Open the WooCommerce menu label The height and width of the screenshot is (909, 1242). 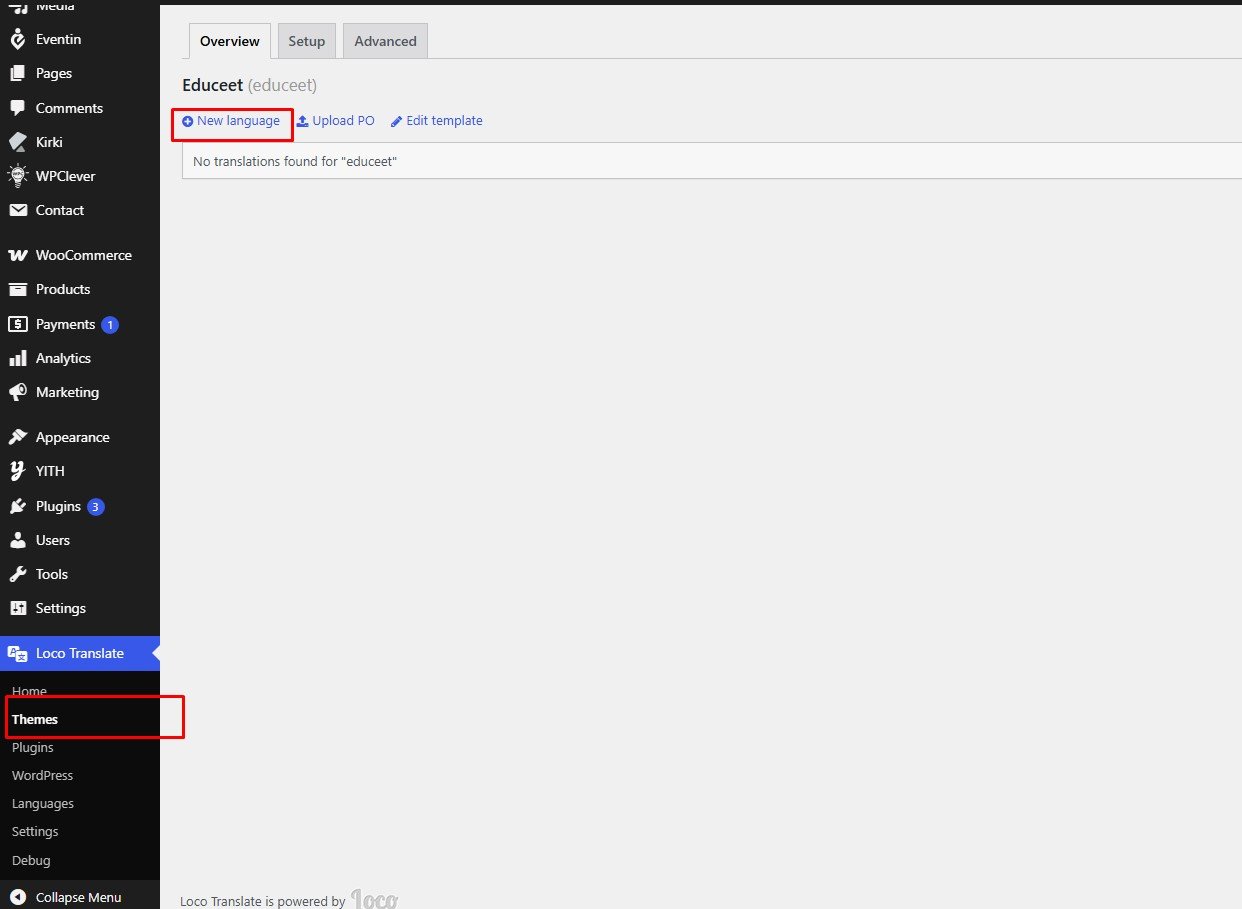click(84, 255)
